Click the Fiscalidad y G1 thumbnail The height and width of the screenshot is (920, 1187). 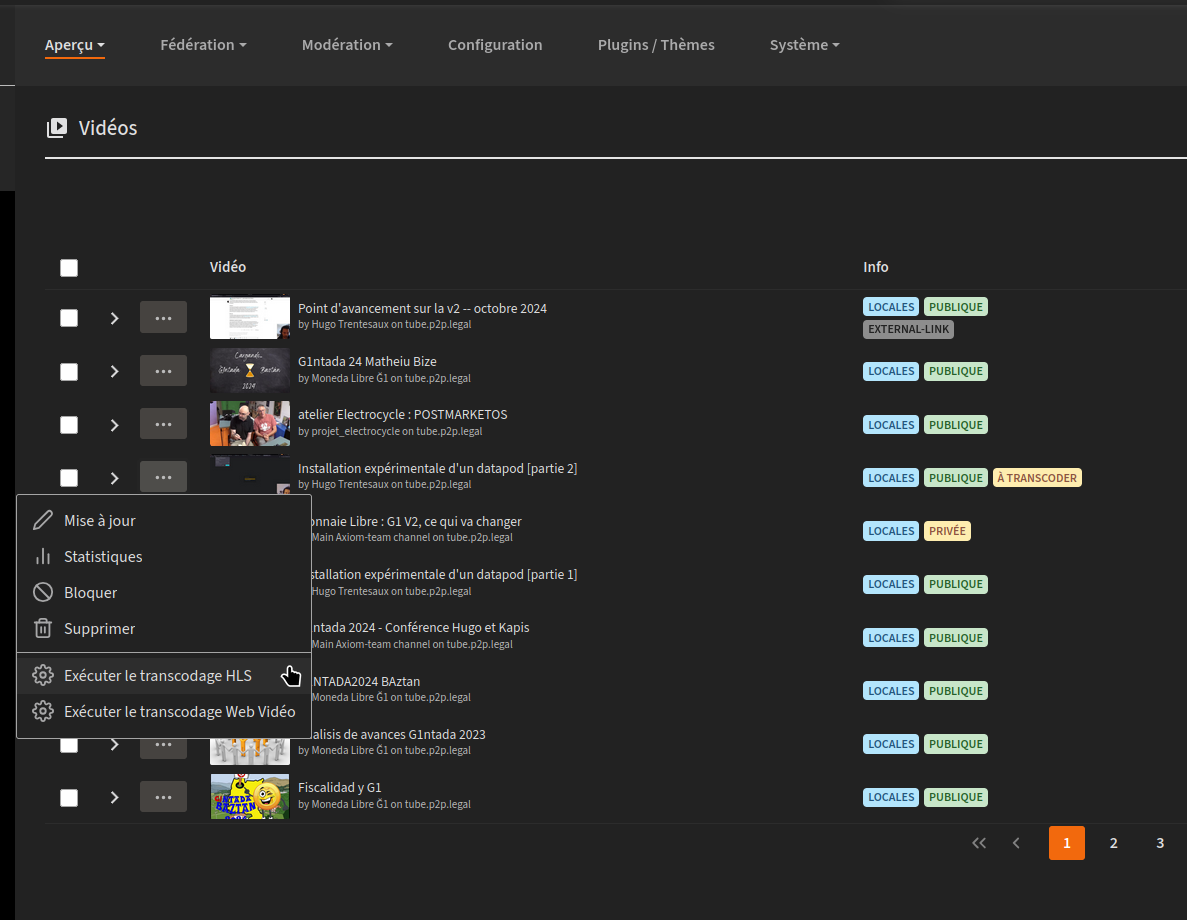pyautogui.click(x=250, y=796)
